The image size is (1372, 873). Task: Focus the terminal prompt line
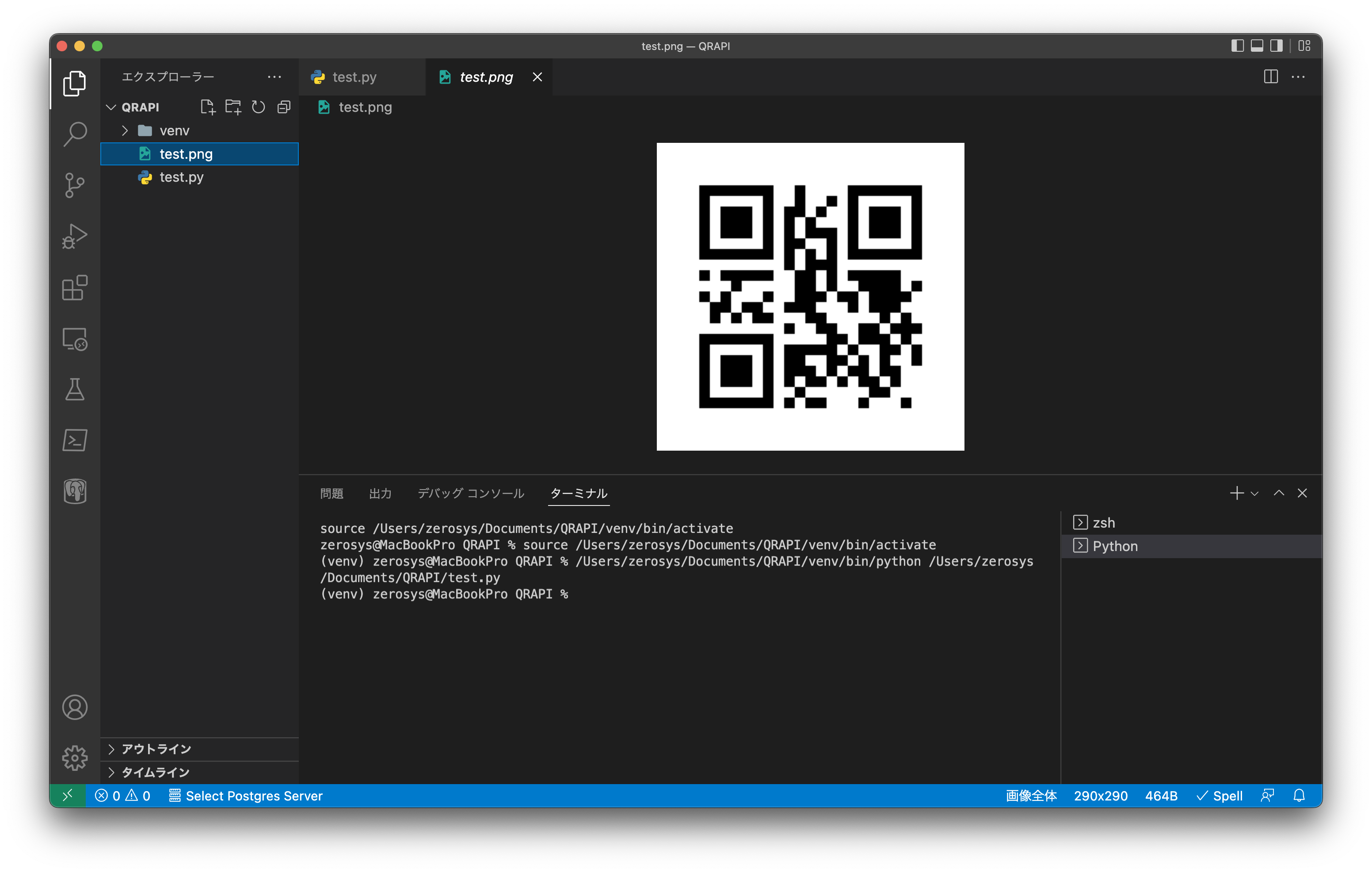444,593
